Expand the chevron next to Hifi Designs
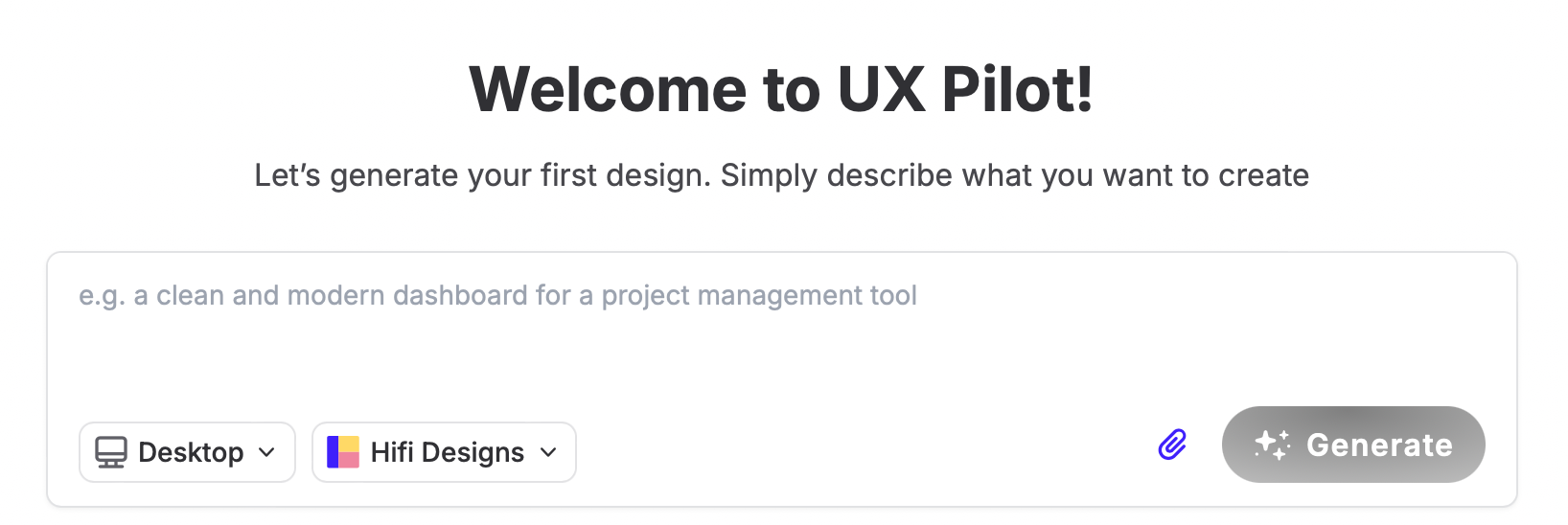This screenshot has width=1568, height=525. click(x=548, y=452)
